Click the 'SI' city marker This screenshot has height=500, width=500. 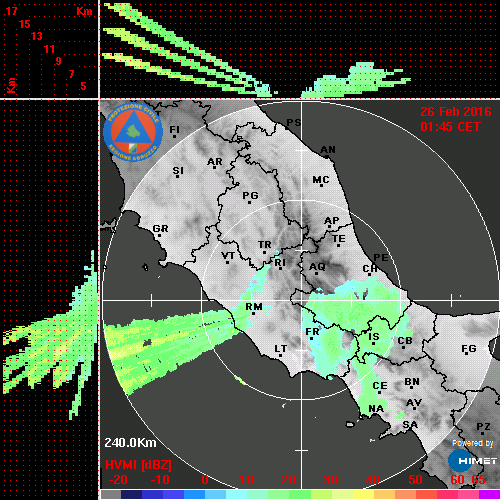tap(178, 171)
